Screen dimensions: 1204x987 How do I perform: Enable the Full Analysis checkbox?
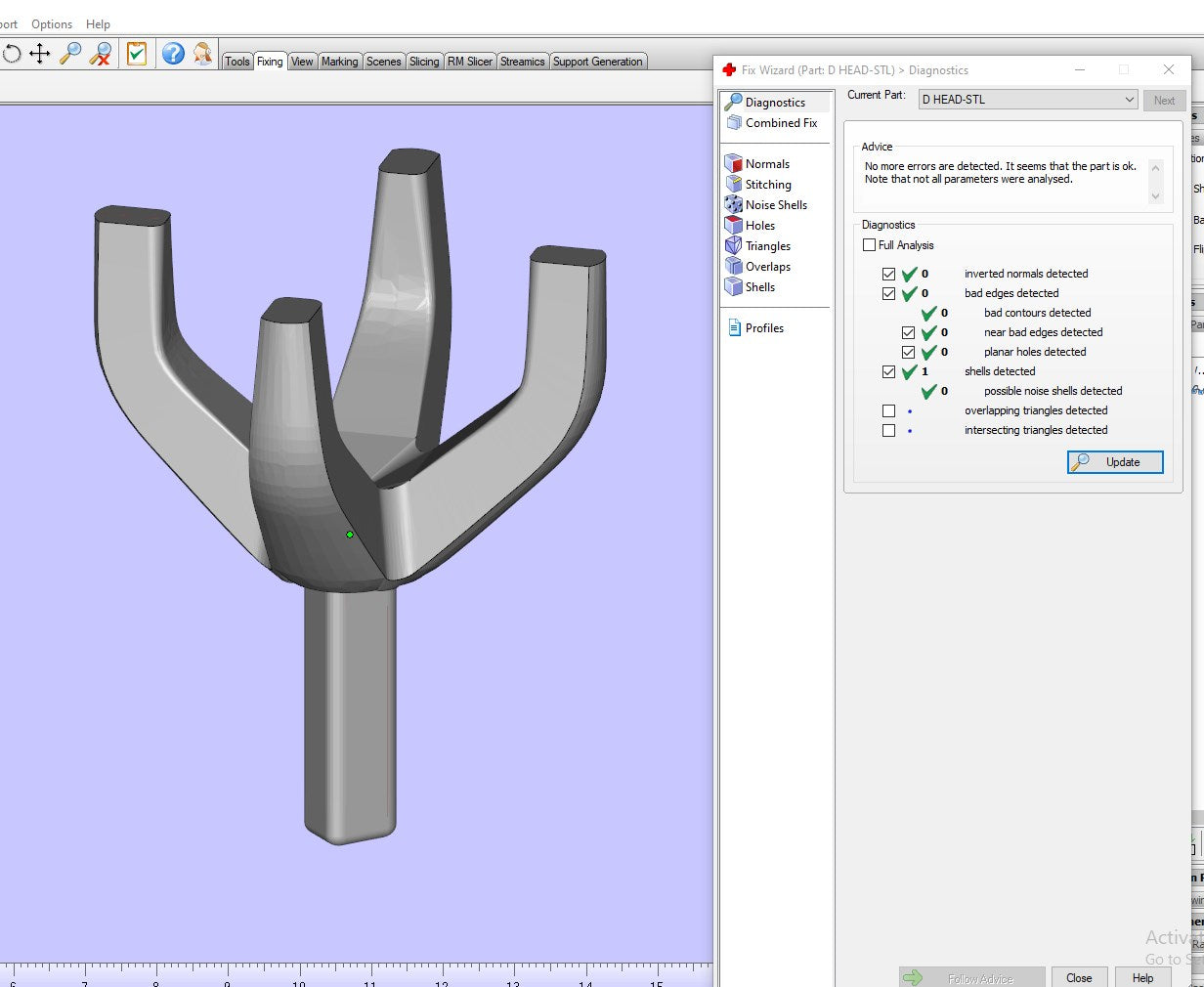point(870,245)
